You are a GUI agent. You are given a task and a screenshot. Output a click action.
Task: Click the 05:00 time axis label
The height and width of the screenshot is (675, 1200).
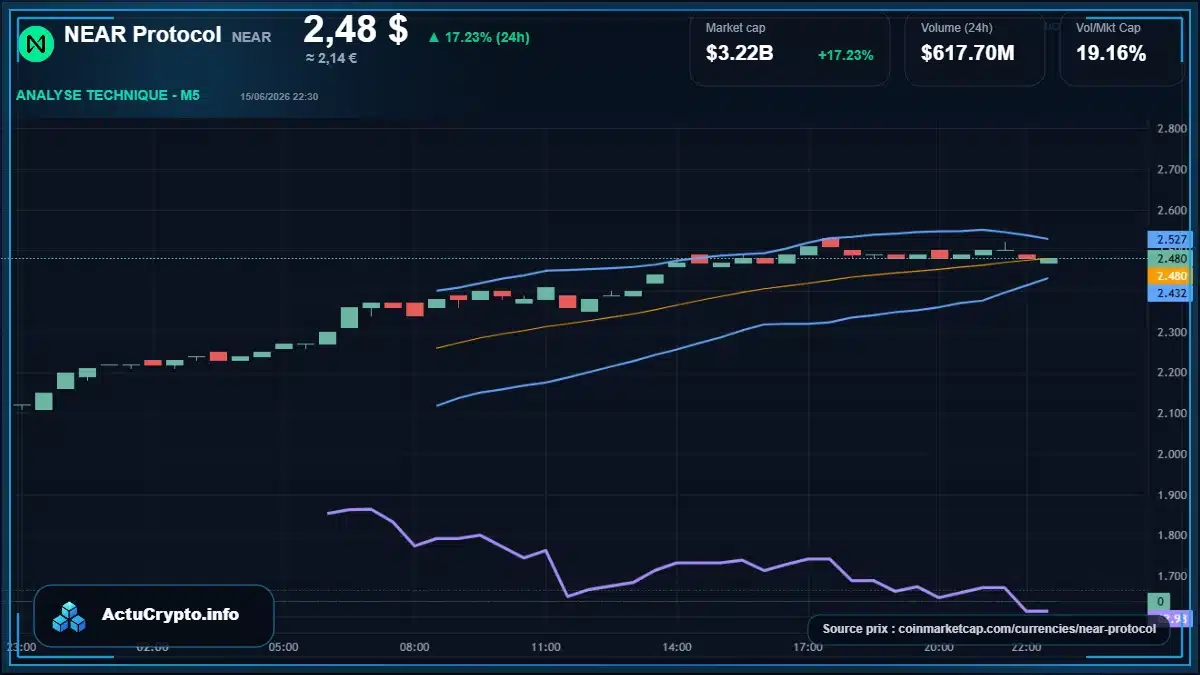point(283,647)
